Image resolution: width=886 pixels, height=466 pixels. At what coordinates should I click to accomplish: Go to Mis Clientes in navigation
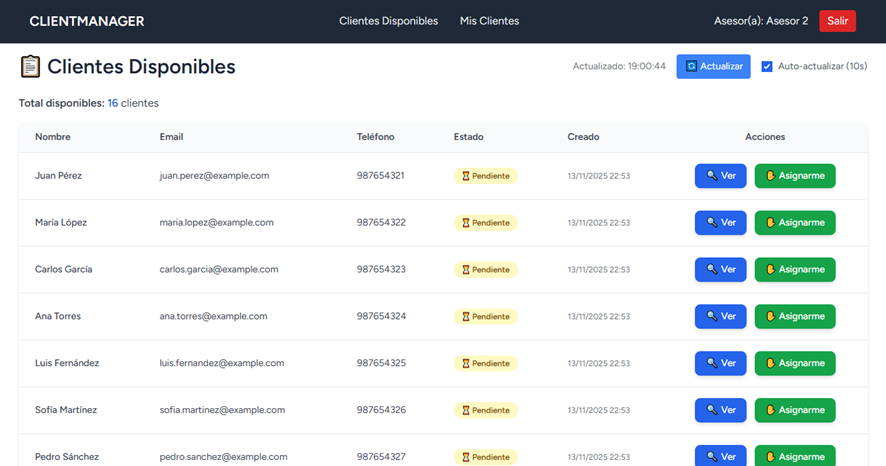[489, 21]
